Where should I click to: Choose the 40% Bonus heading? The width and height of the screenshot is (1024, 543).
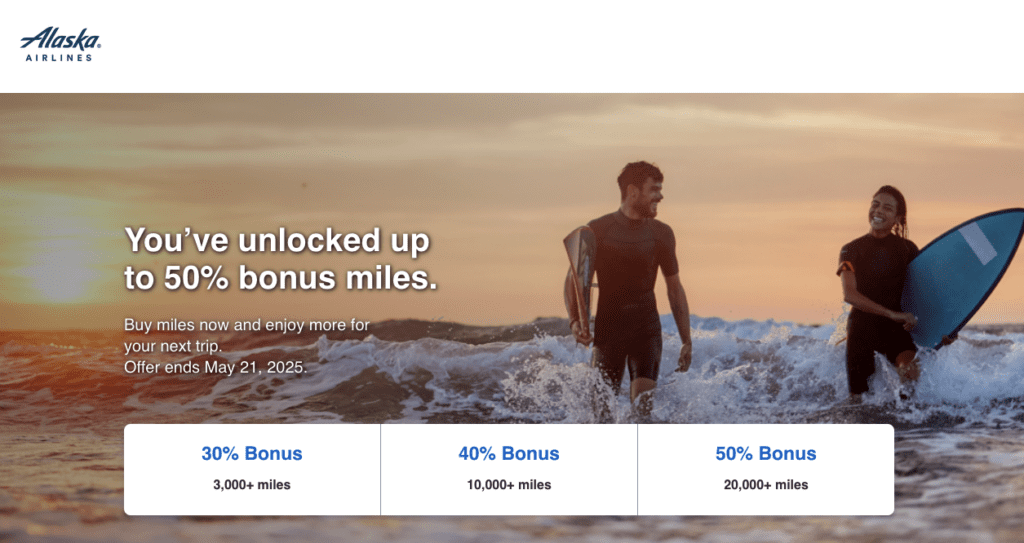pos(509,454)
